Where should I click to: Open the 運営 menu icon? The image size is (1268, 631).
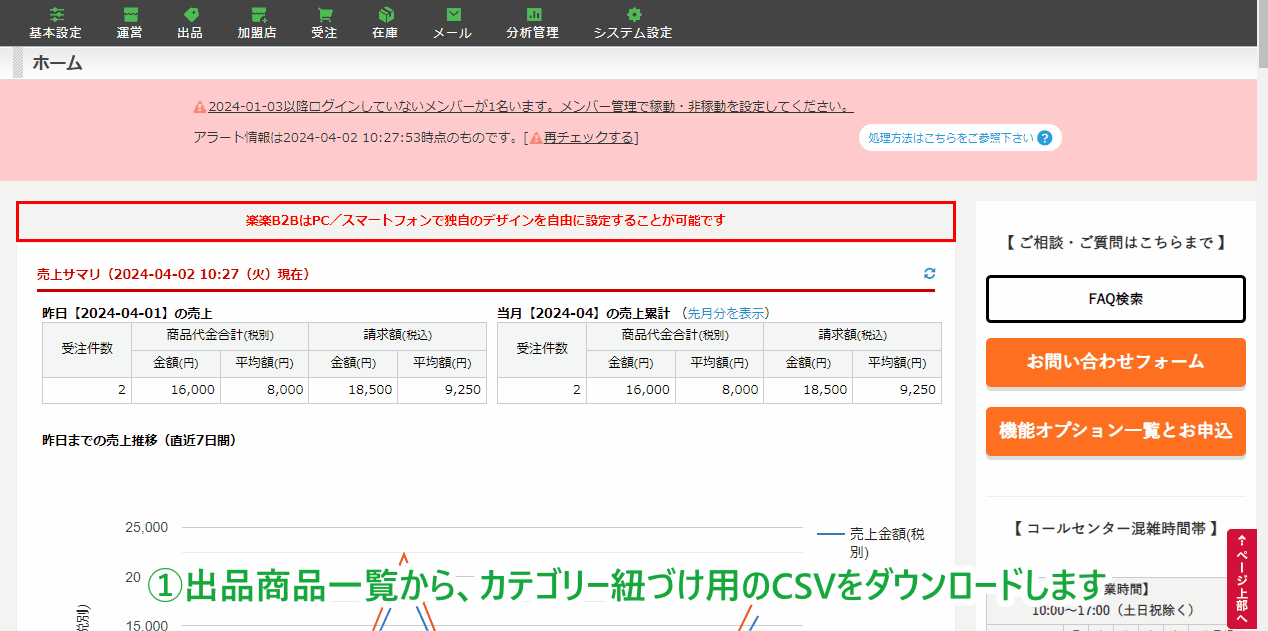click(x=129, y=15)
